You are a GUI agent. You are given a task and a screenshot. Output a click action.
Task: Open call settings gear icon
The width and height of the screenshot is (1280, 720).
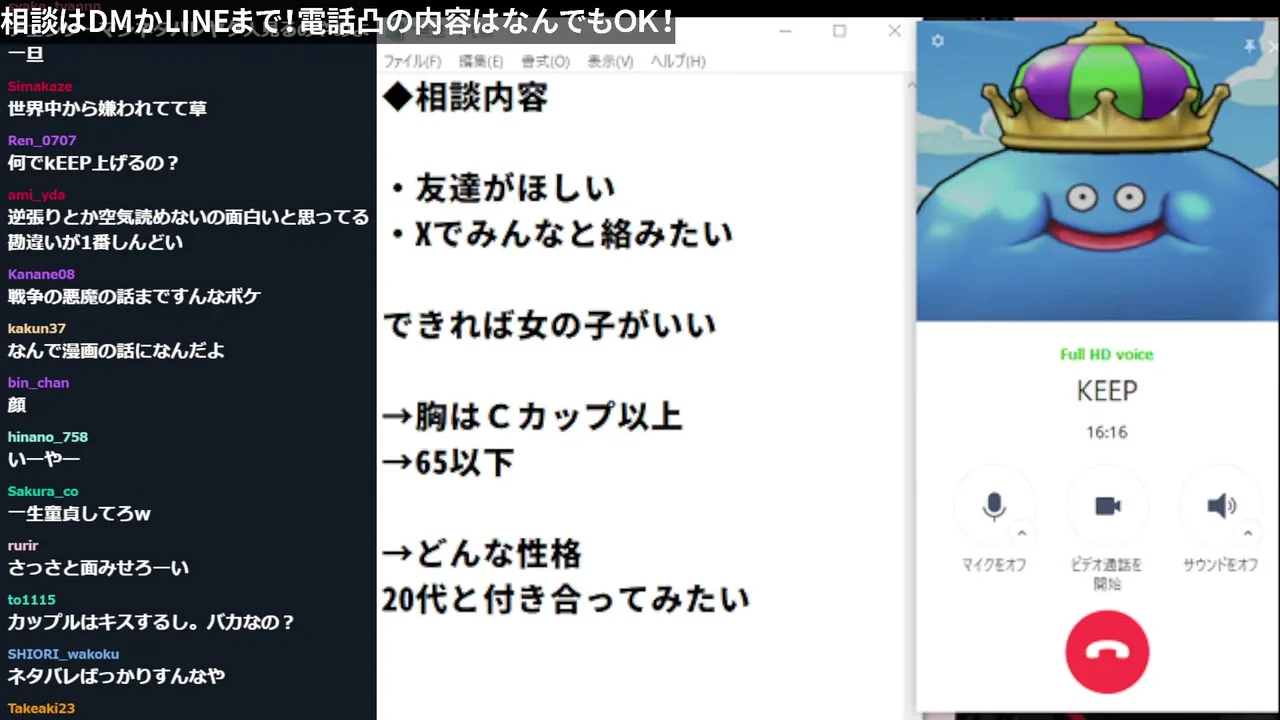937,41
